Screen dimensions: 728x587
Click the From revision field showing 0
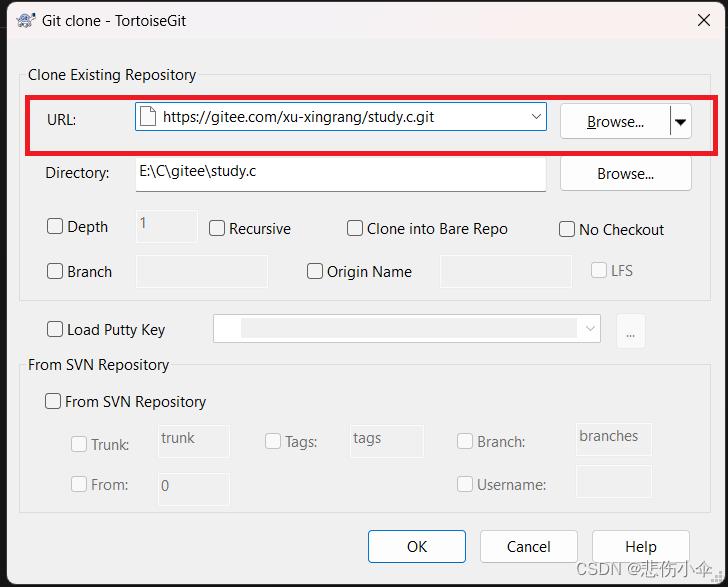[x=194, y=489]
